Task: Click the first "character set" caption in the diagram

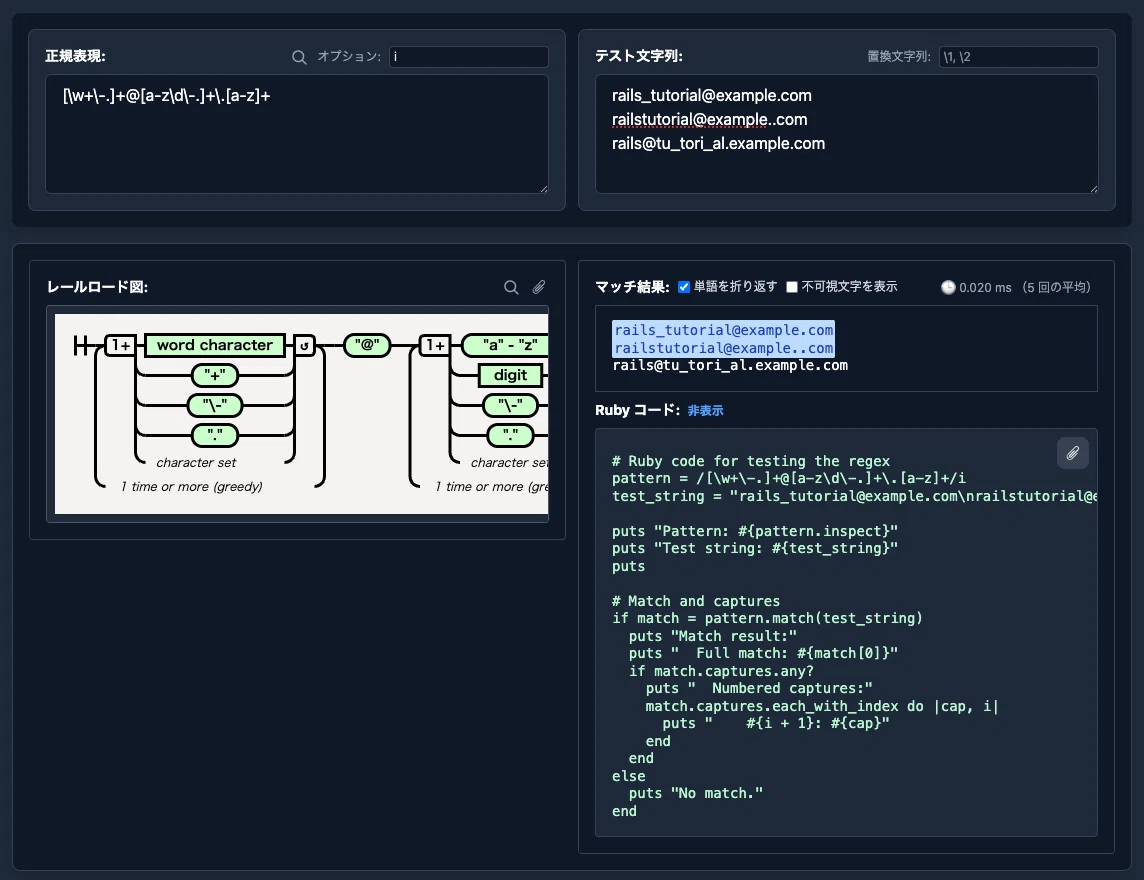Action: coord(196,463)
